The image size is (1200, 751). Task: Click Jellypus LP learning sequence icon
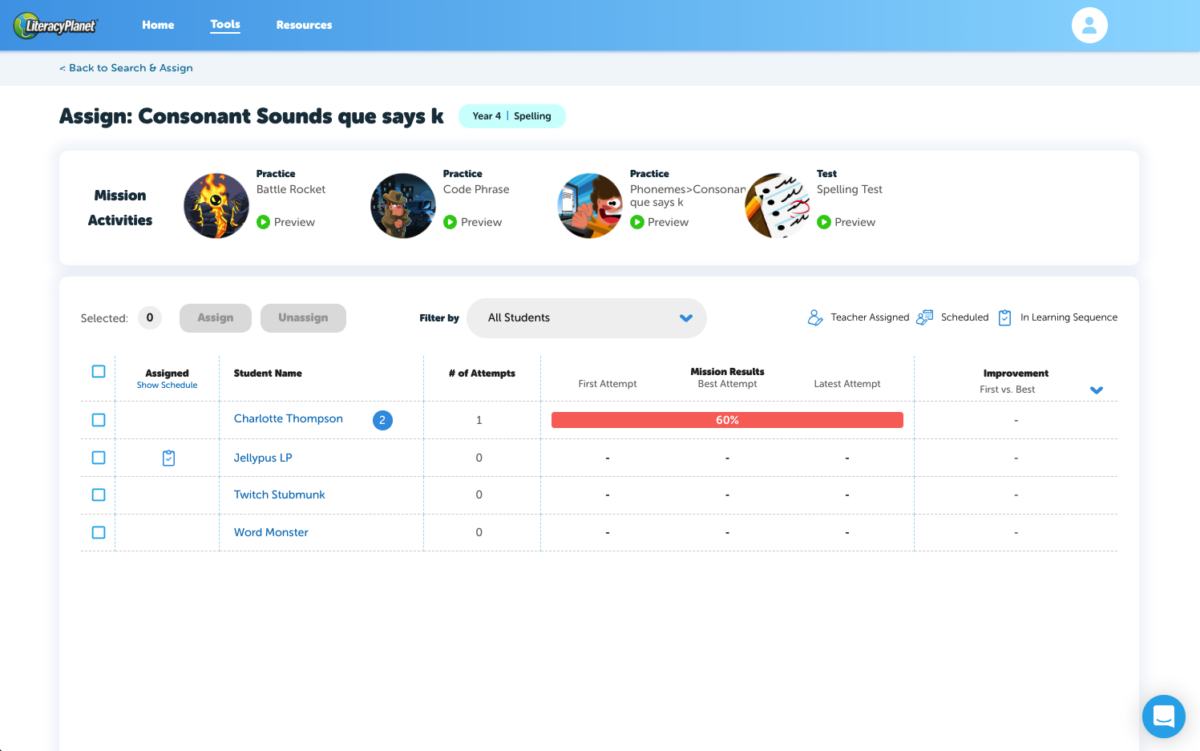[168, 458]
